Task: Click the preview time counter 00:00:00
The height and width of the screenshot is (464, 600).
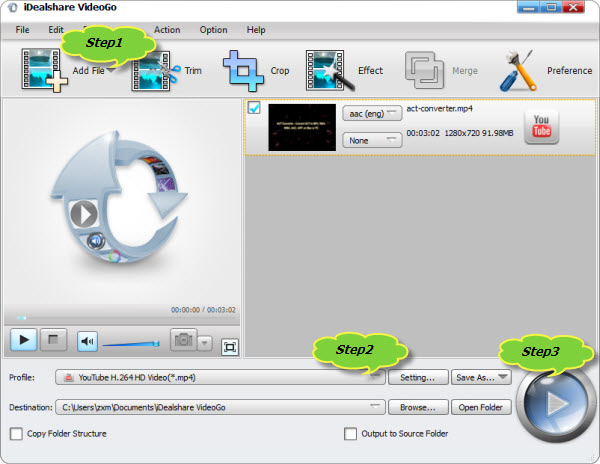Action: 186,310
